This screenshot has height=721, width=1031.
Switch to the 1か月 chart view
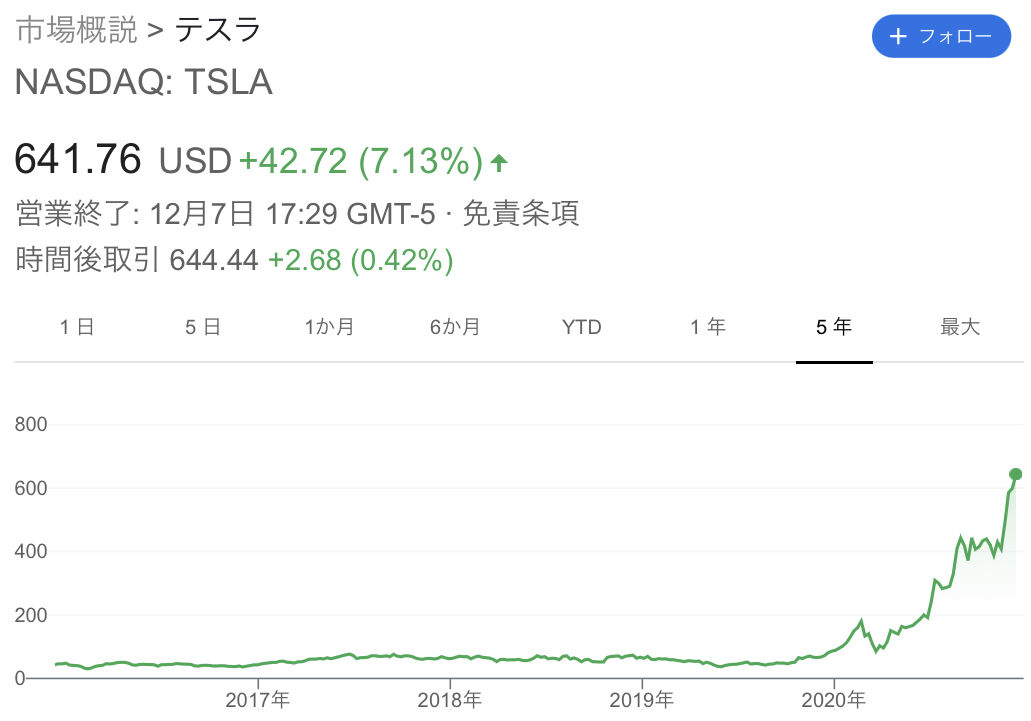pyautogui.click(x=330, y=327)
